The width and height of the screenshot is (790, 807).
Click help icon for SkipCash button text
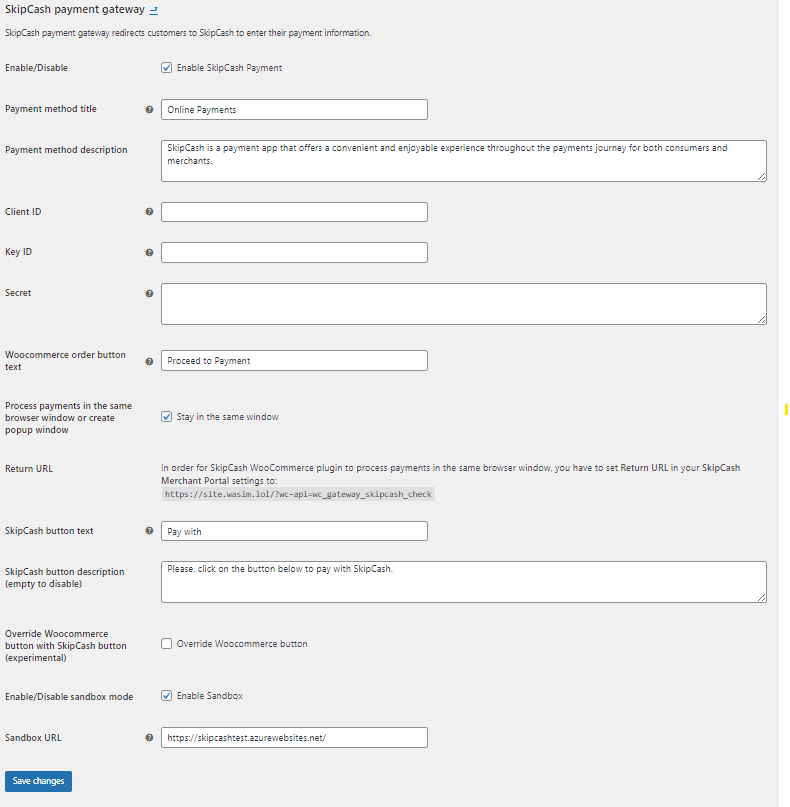click(x=149, y=531)
